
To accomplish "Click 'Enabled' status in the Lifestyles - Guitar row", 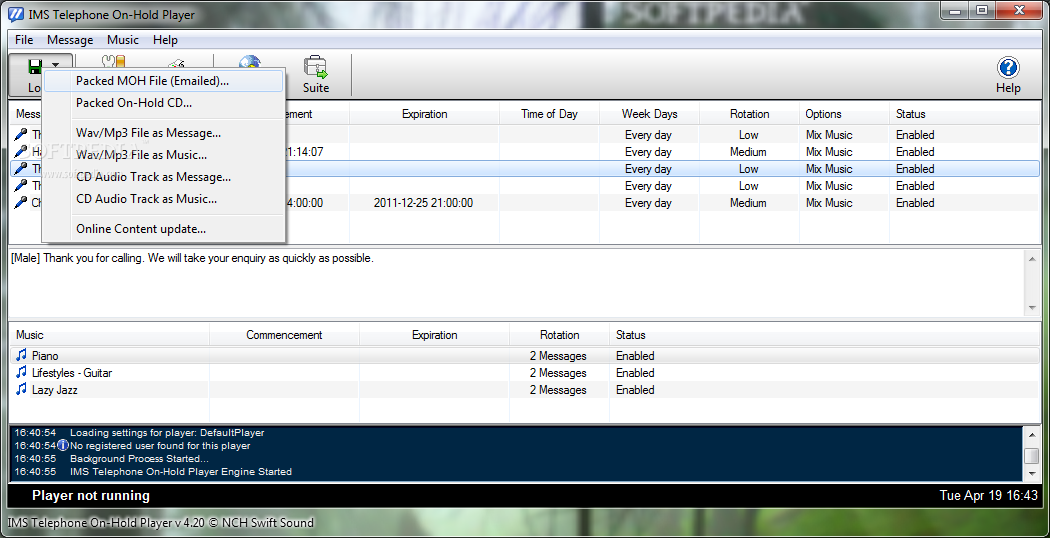I will point(635,373).
